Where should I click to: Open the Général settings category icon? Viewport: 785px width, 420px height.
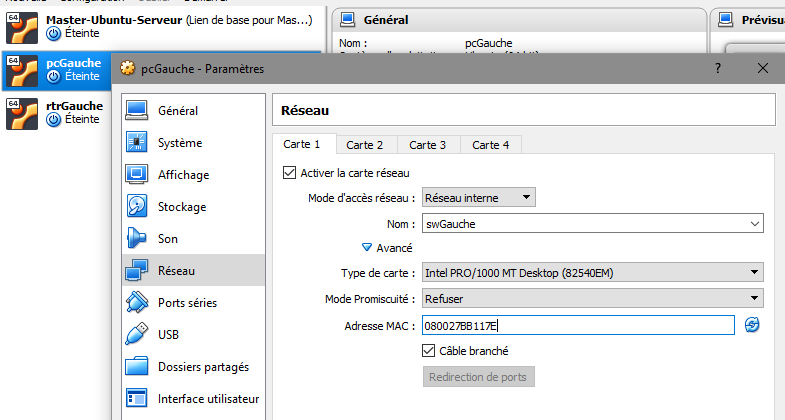coord(137,111)
